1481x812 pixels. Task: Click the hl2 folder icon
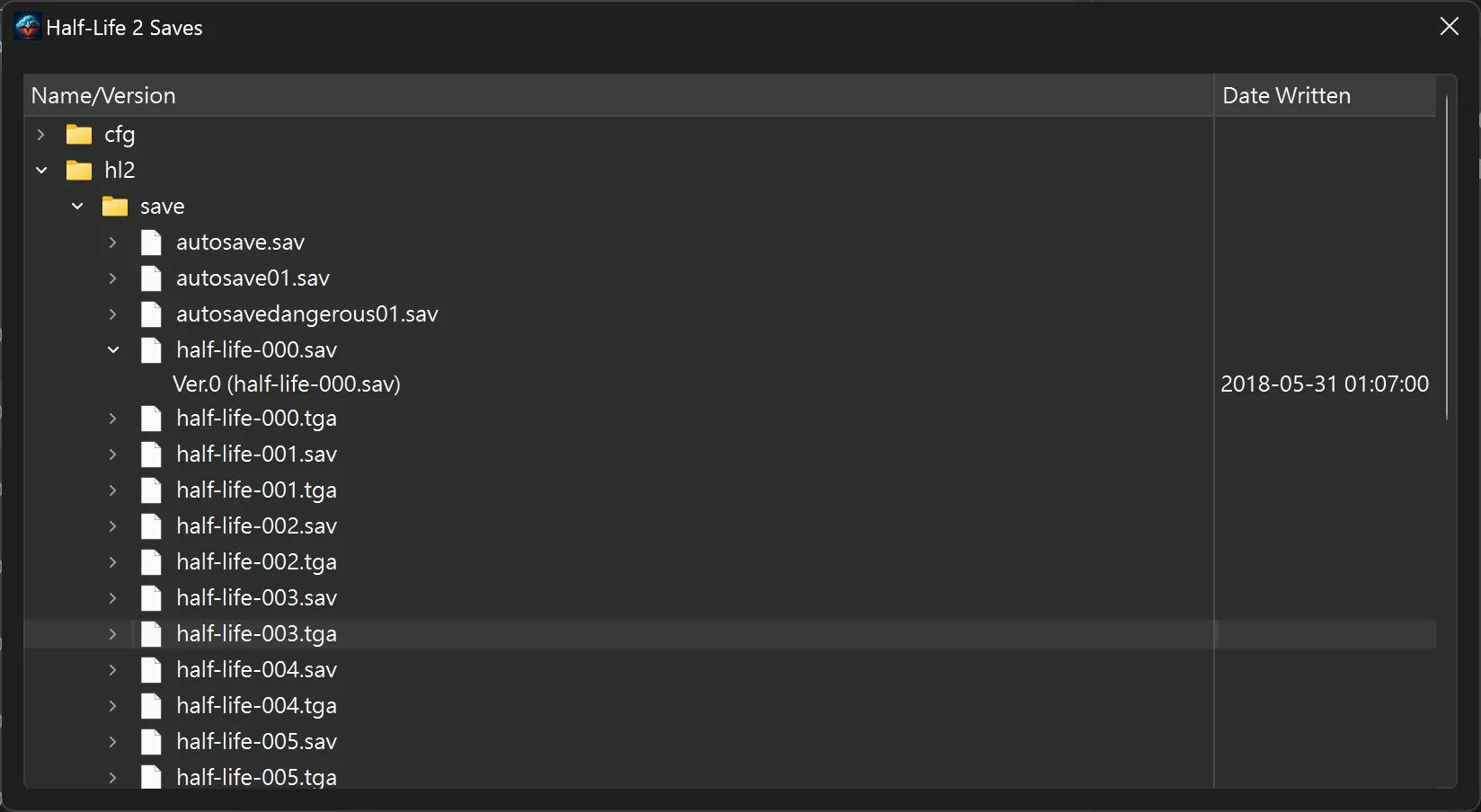[80, 170]
